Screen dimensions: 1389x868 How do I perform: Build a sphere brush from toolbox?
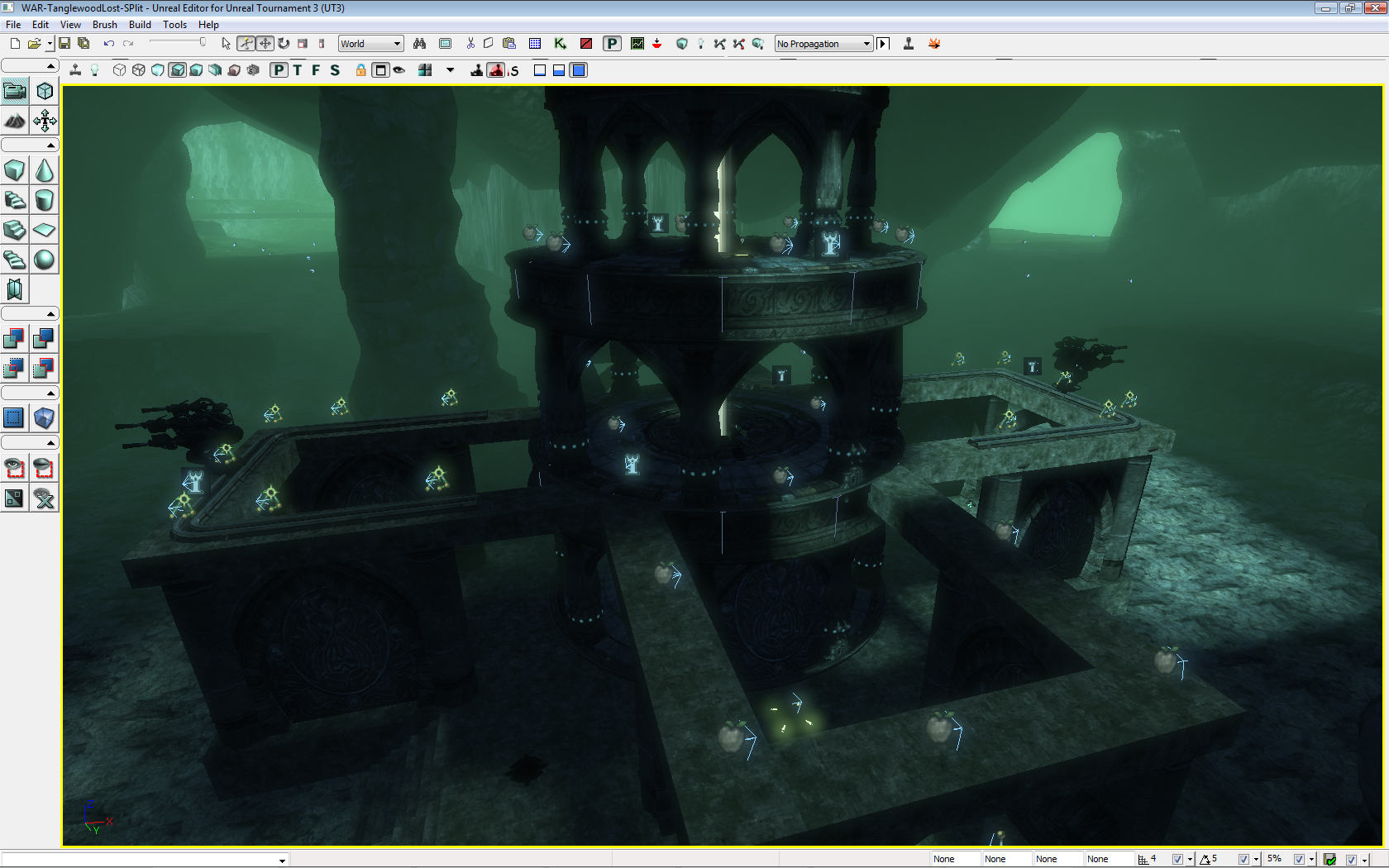[45, 260]
